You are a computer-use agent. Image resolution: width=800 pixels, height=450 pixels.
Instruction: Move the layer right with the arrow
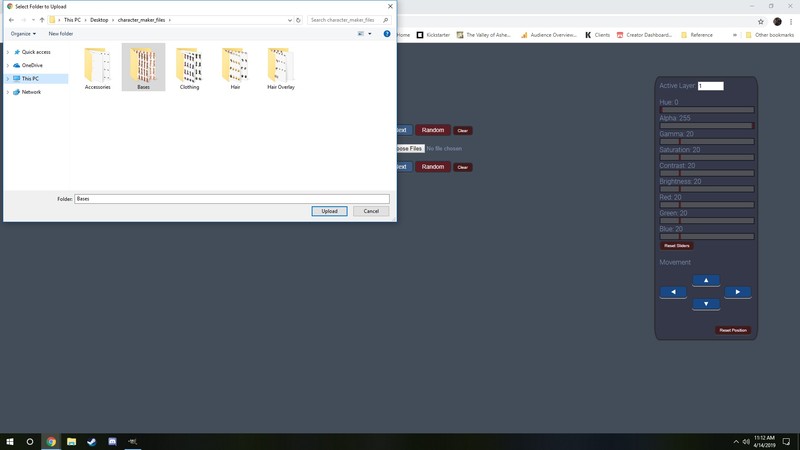tap(738, 292)
